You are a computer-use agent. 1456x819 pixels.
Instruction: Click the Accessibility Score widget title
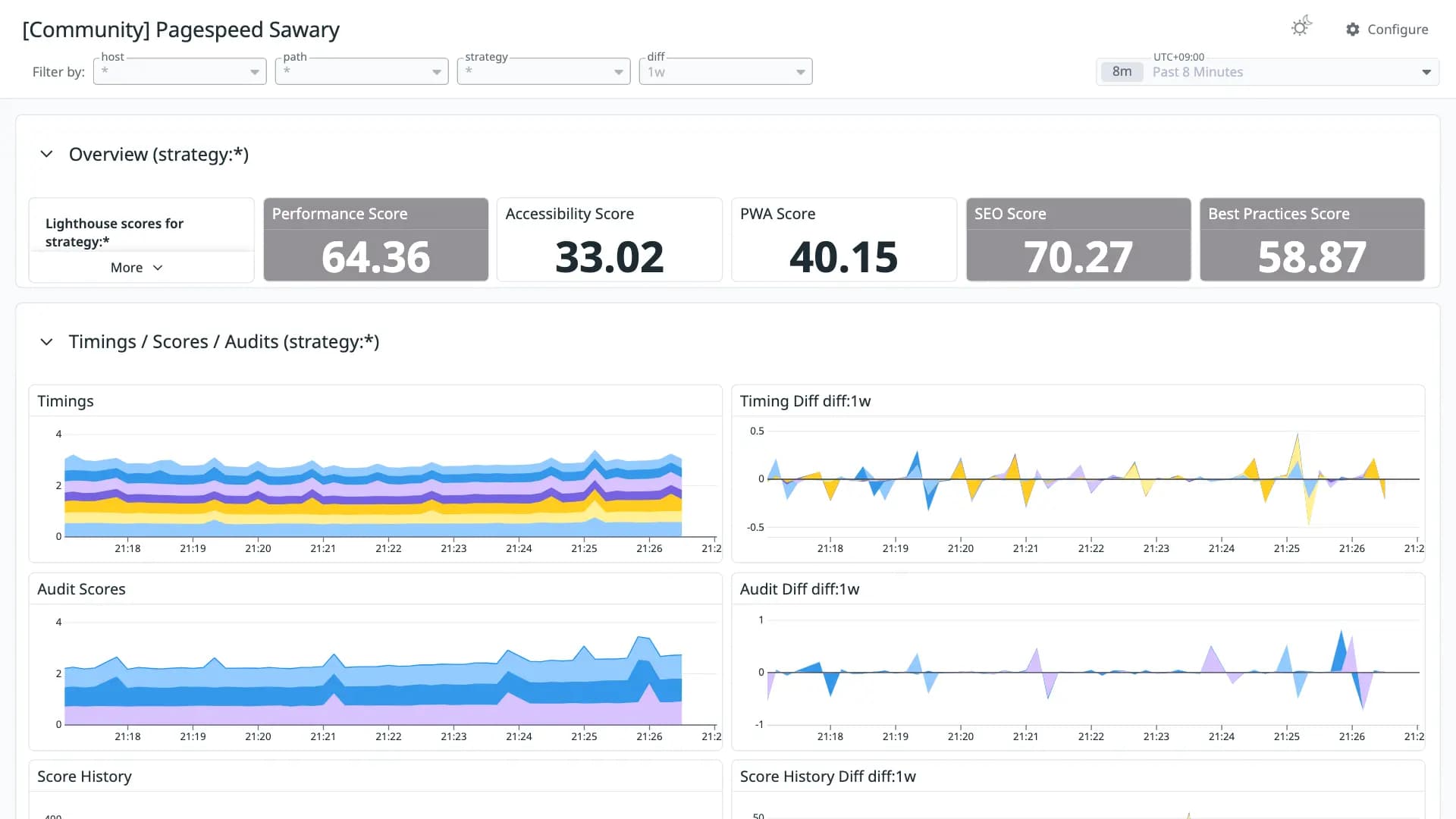pos(570,214)
